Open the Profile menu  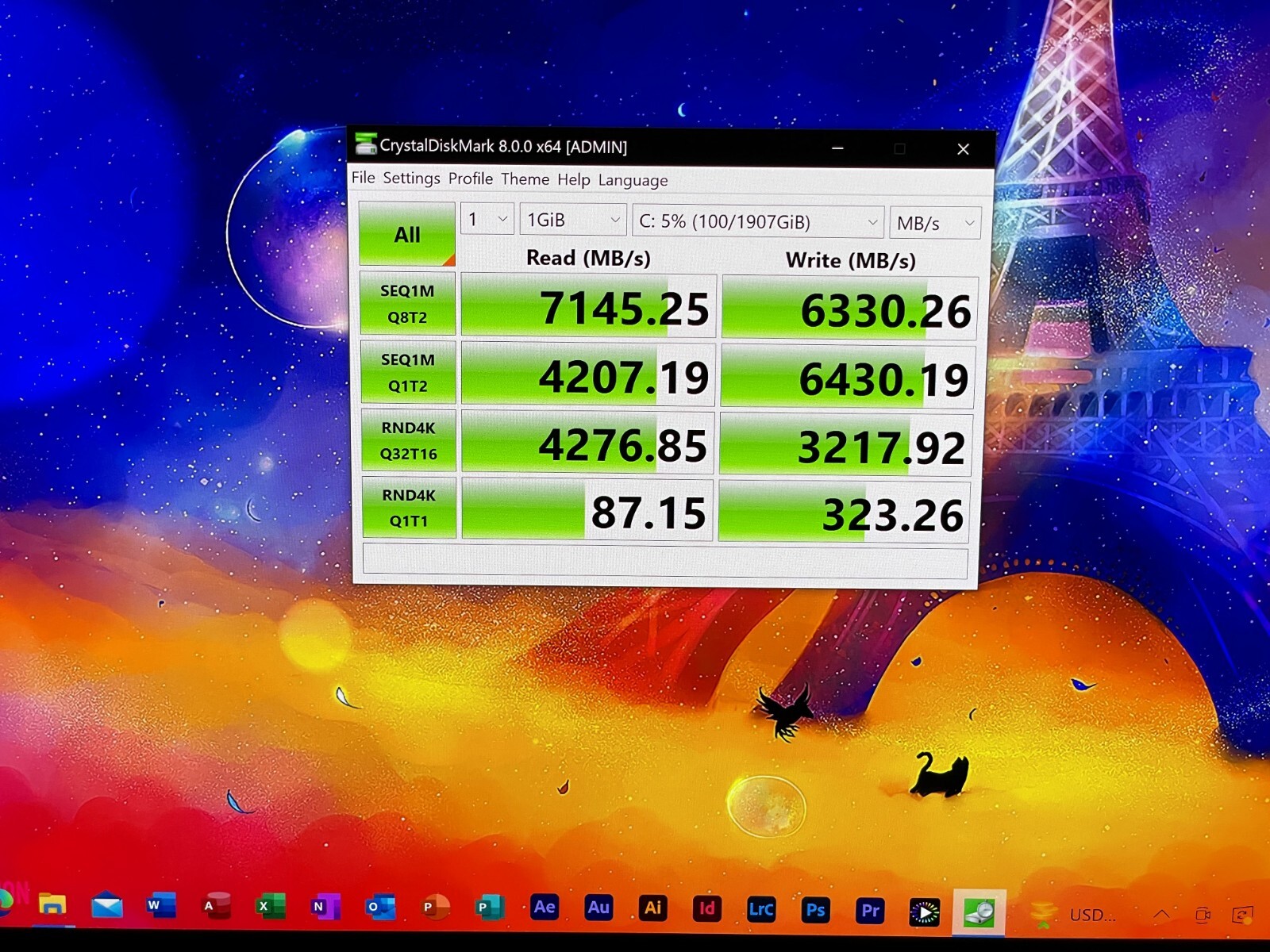(x=471, y=178)
